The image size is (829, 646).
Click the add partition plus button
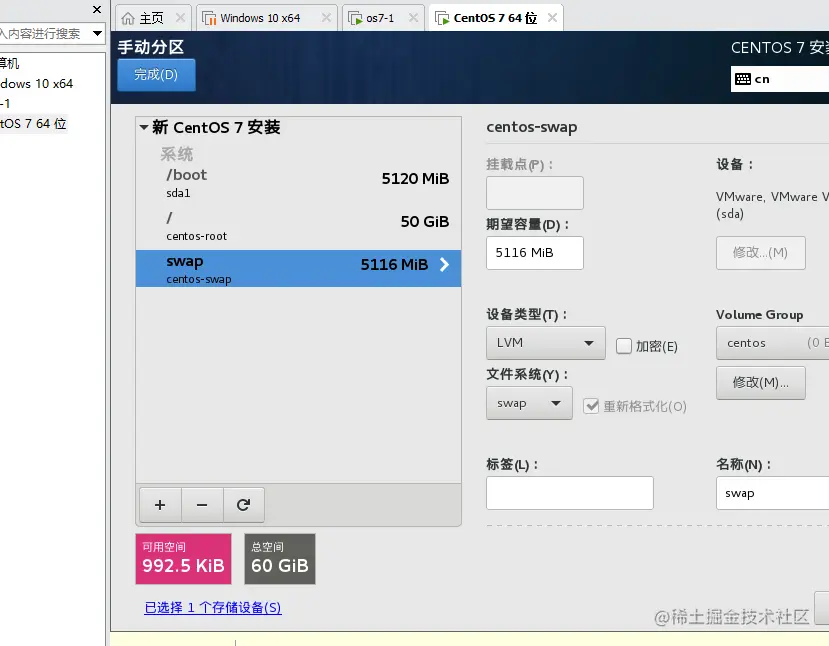160,505
